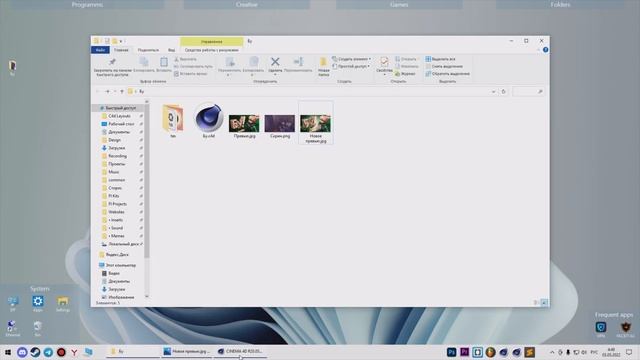Click the Explorer search field
Screen dimensions: 640x360
pyautogui.click(x=527, y=91)
